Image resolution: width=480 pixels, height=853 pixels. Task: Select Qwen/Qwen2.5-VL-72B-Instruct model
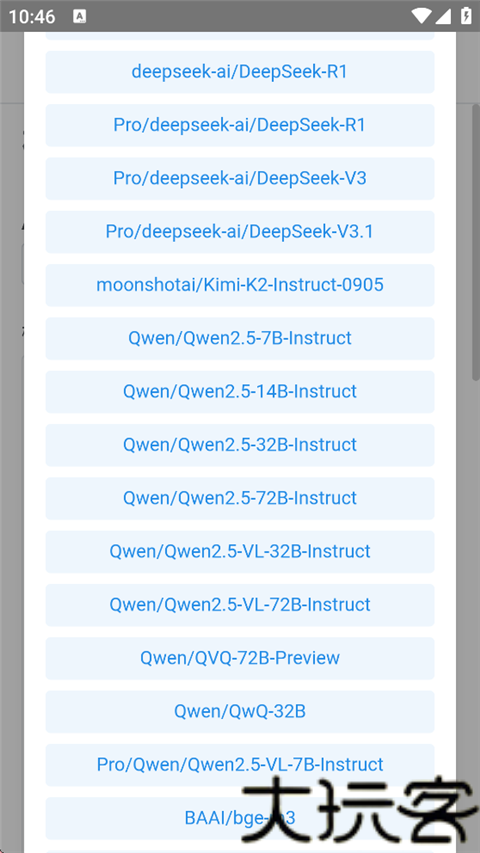(x=239, y=605)
